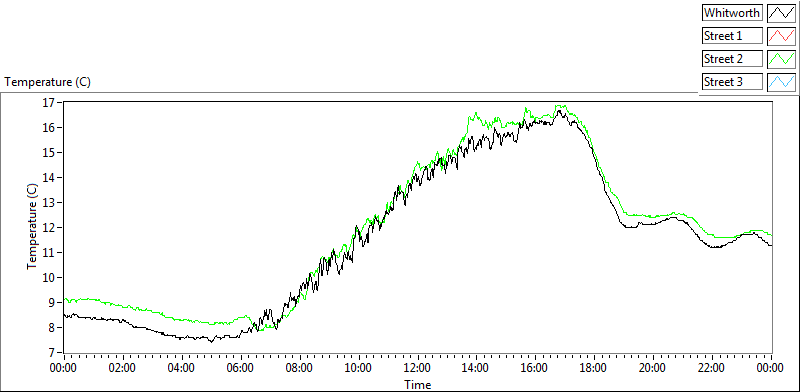Click the Time x-axis label
800x392 pixels.
417,385
